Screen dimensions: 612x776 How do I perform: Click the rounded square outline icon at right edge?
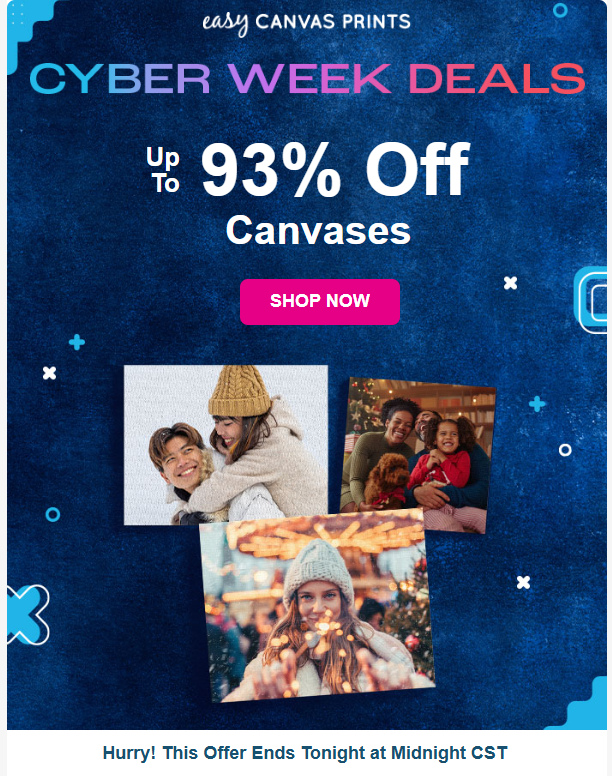coord(591,300)
